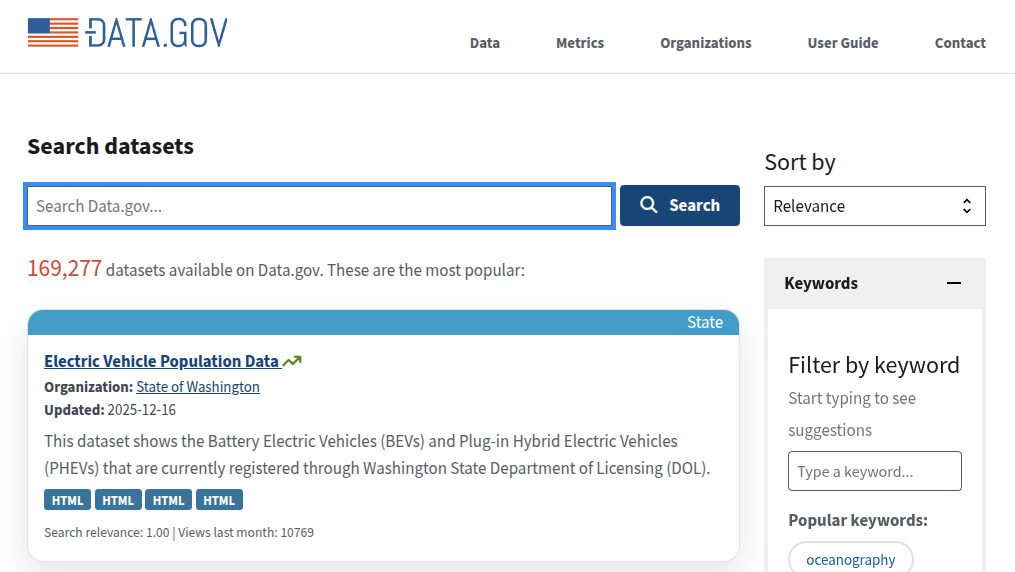Click the fourth HTML resource badge
Screen dimensions: 1015x572
click(219, 500)
